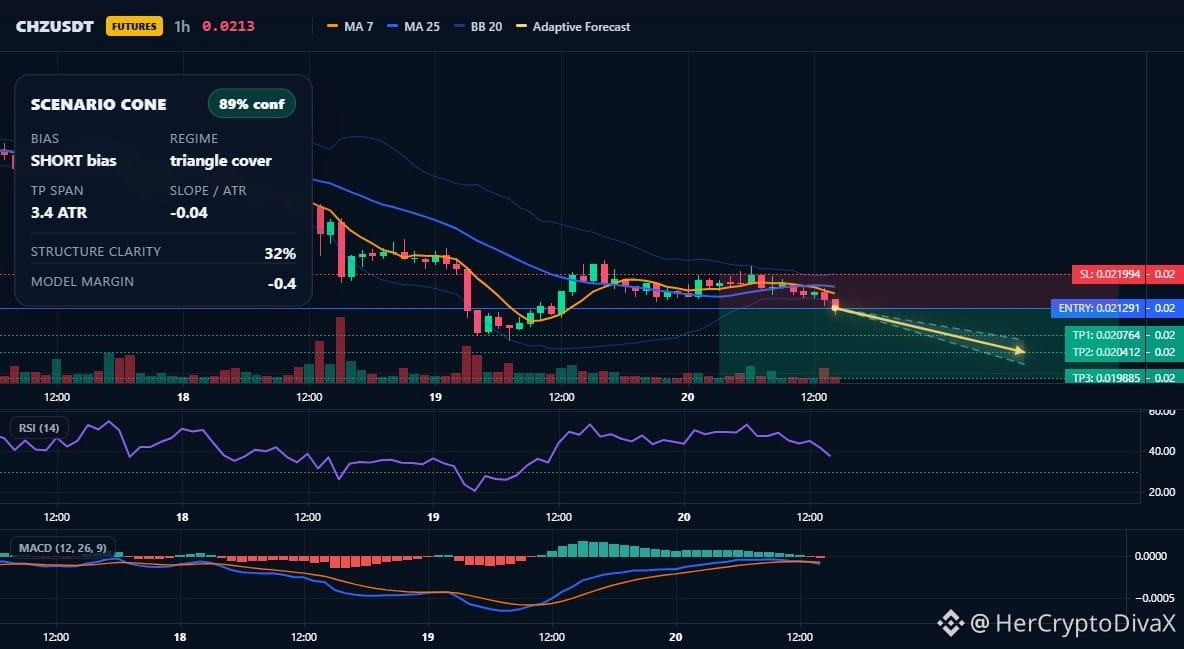1184x649 pixels.
Task: Click the TP2: 0.020412 label
Action: (1105, 352)
